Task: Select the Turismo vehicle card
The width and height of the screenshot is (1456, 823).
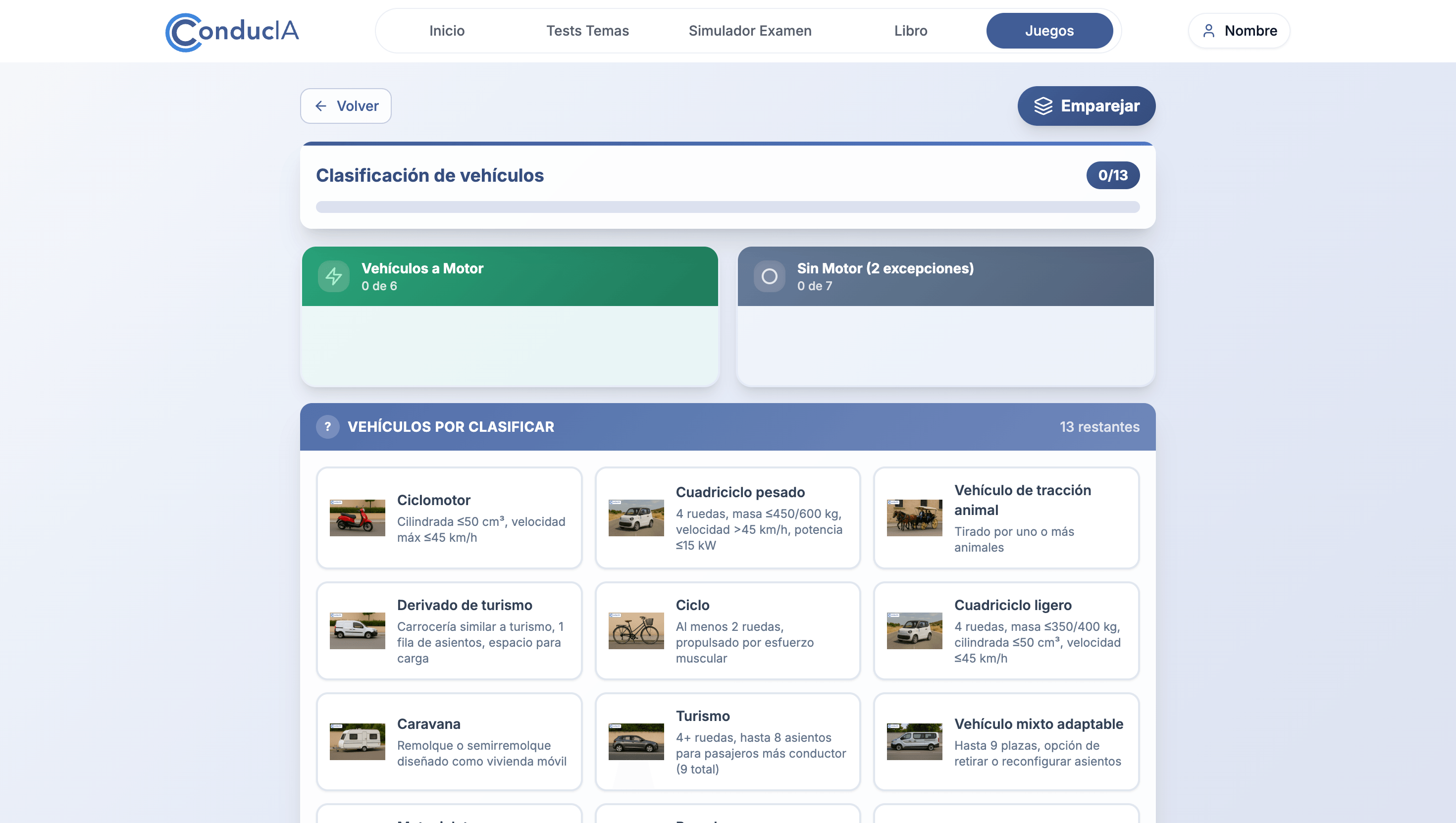Action: (728, 741)
